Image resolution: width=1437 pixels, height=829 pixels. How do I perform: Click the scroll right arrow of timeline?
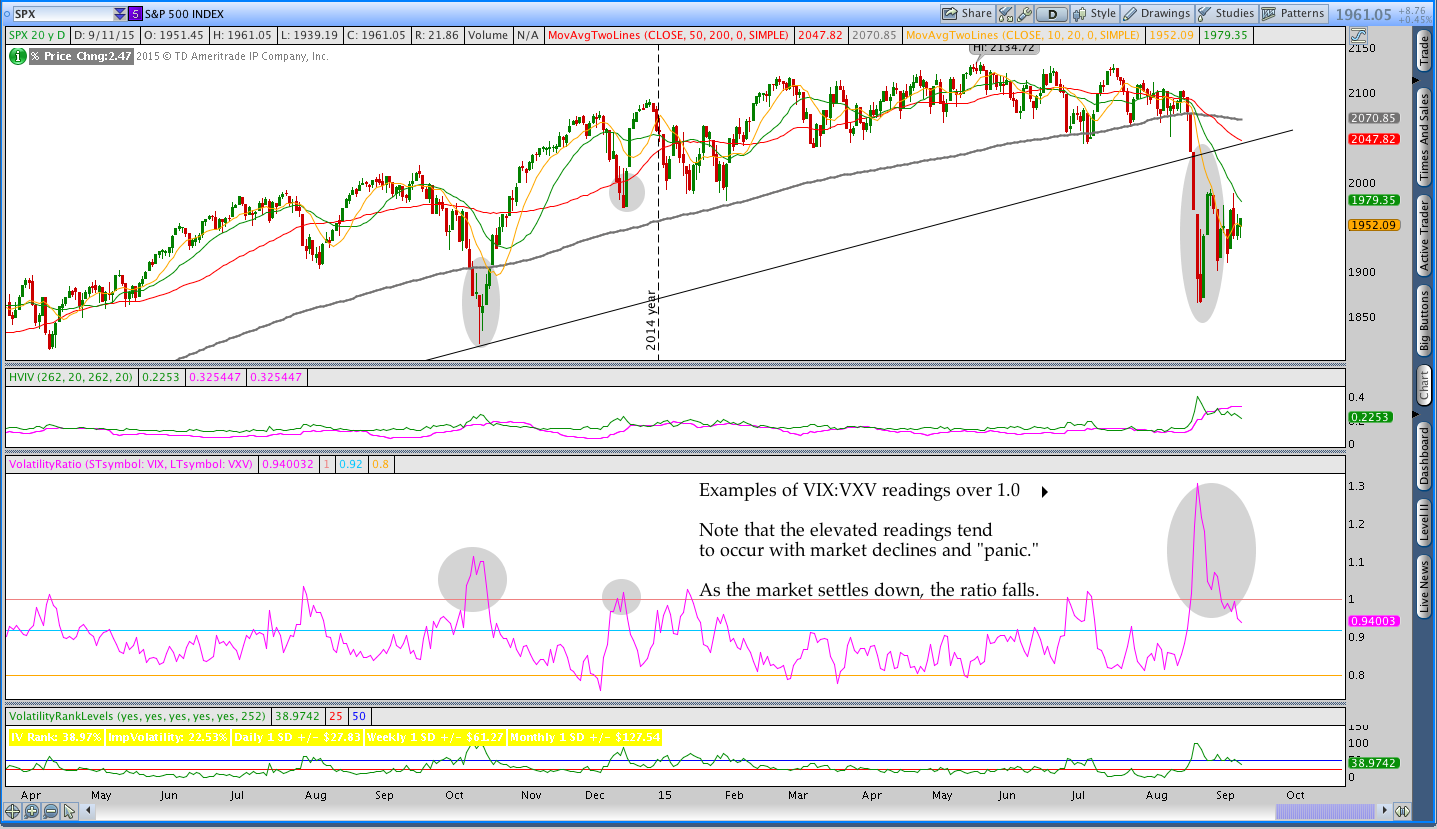pos(1384,811)
